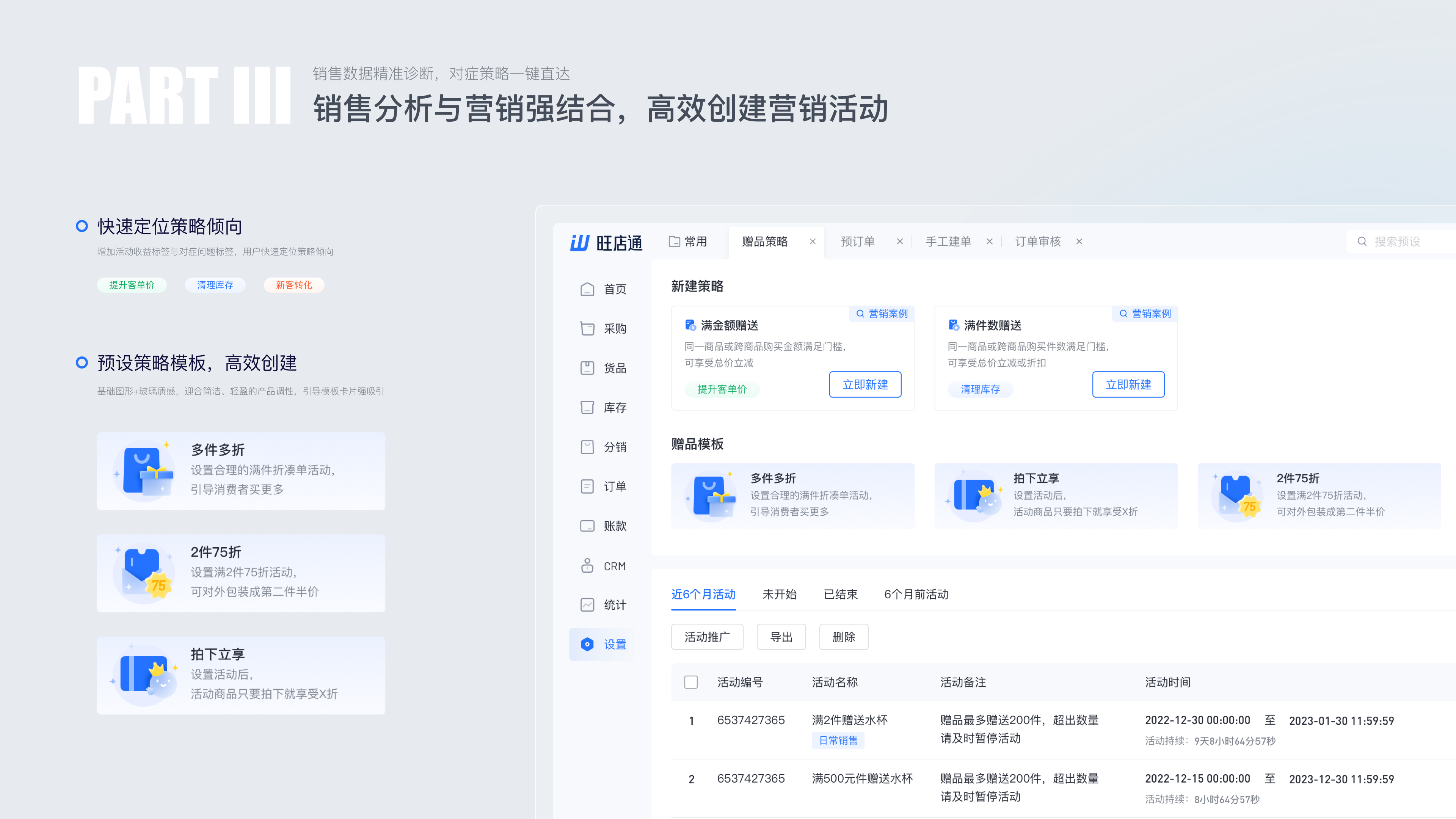The image size is (1456, 819).
Task: Close the 赠品策略 tab
Action: [x=812, y=242]
